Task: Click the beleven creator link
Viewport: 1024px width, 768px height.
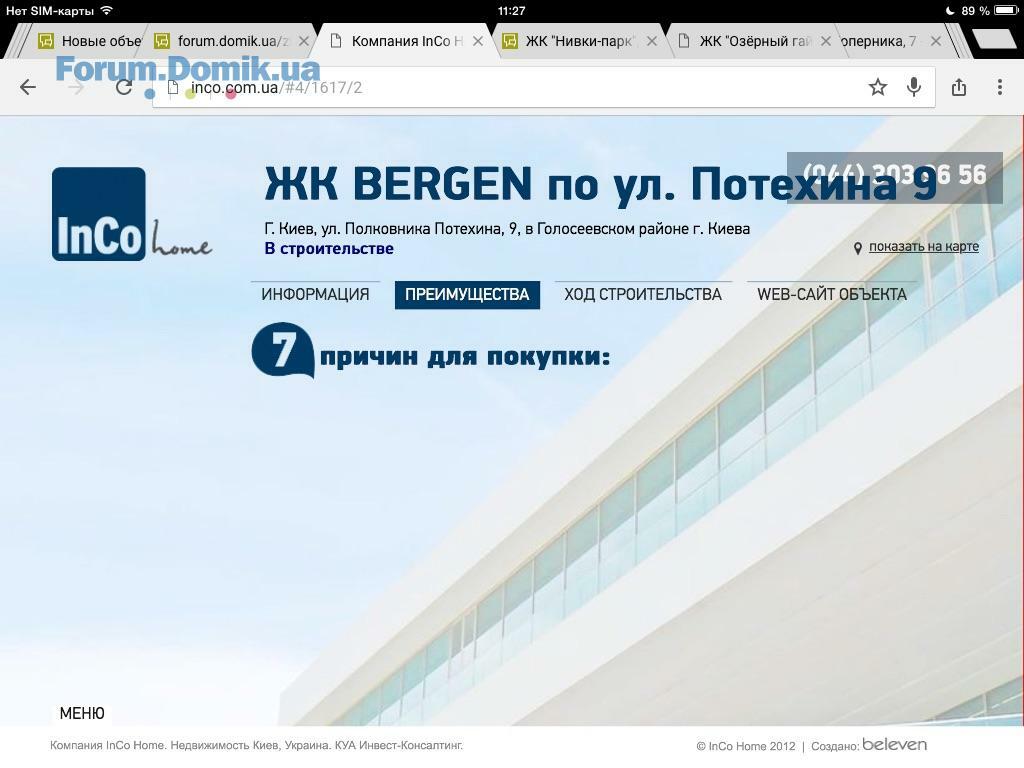Action: [x=894, y=744]
